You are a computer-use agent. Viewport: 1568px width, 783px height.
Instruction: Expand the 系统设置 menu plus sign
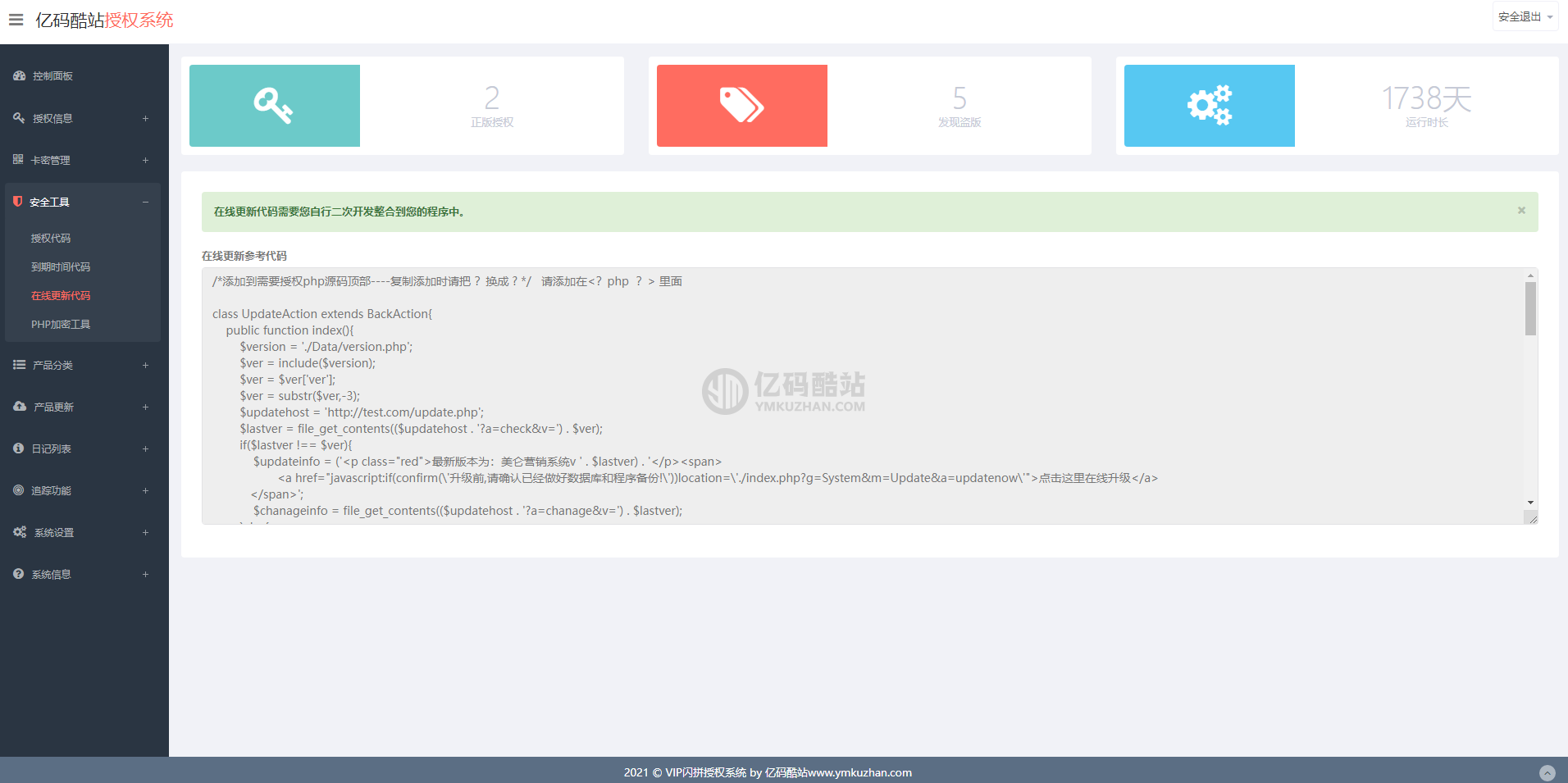coord(145,532)
